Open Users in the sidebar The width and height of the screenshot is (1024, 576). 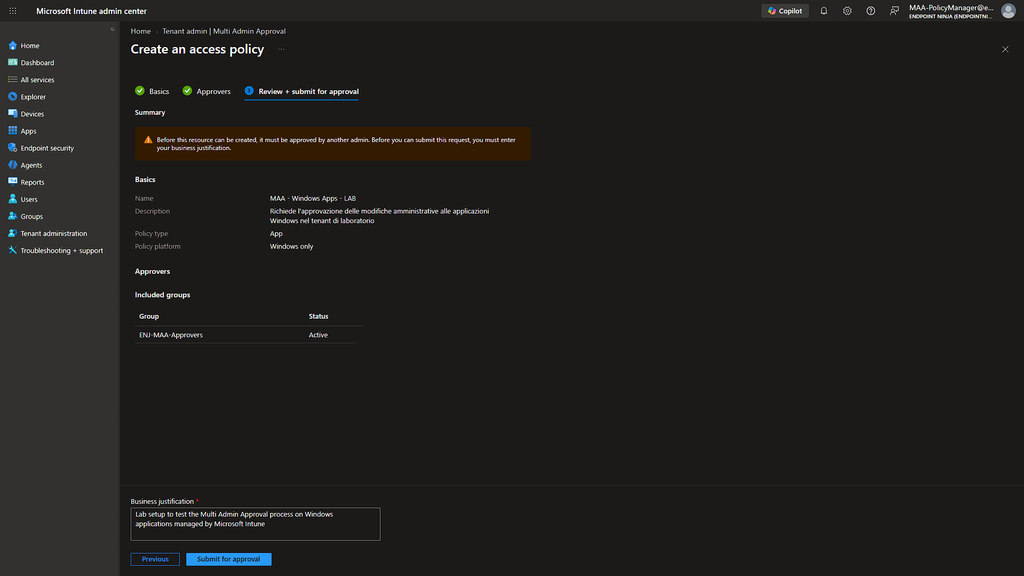coord(29,199)
